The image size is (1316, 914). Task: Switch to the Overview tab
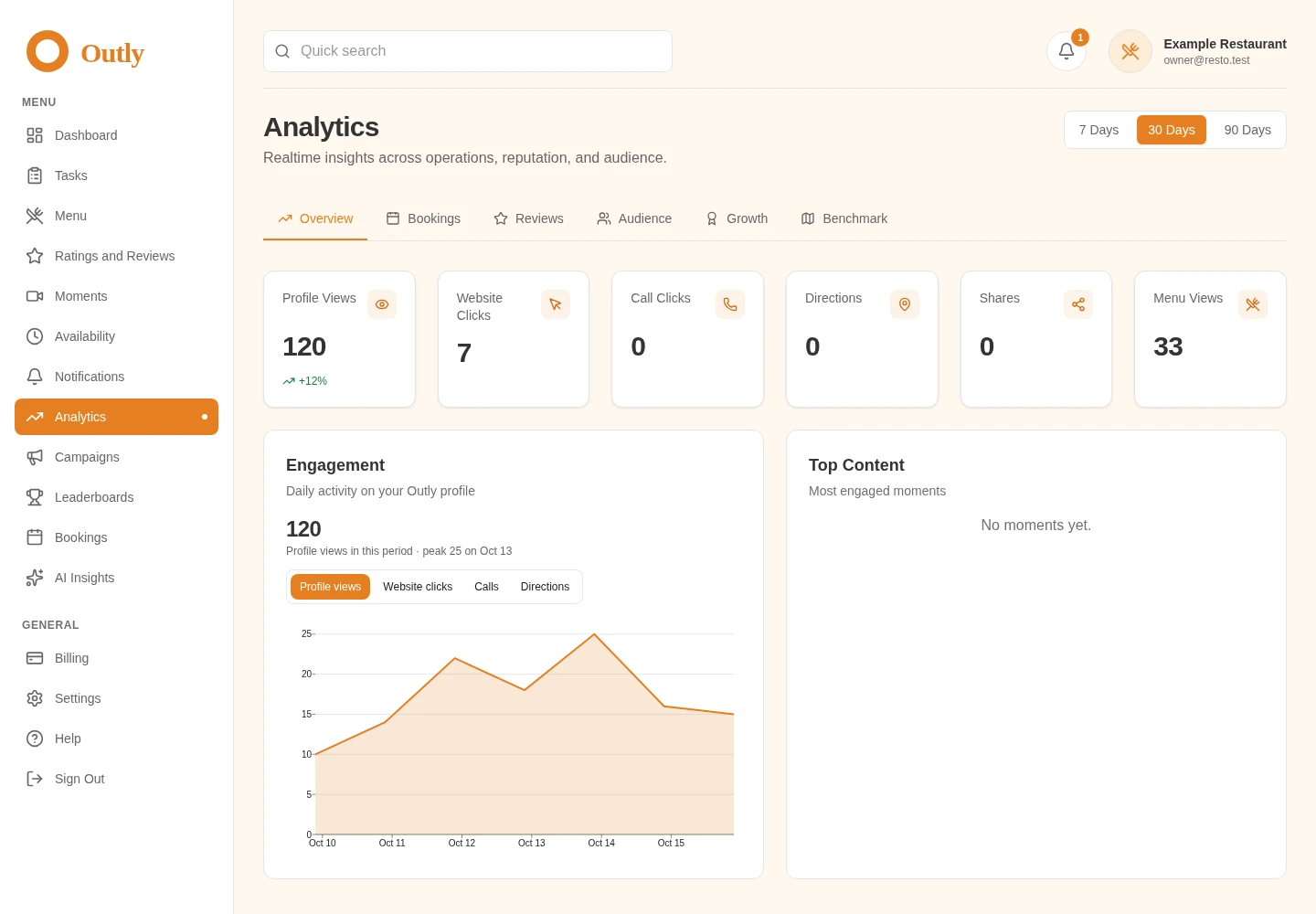[315, 218]
